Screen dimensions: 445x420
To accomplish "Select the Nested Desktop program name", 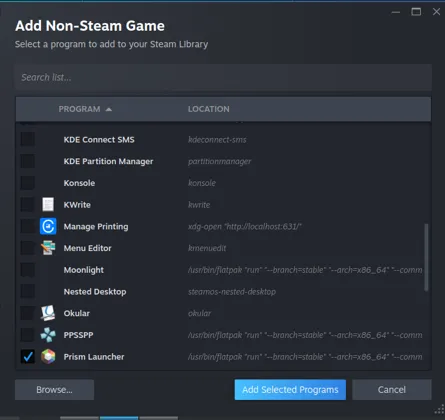I will click(x=95, y=292).
